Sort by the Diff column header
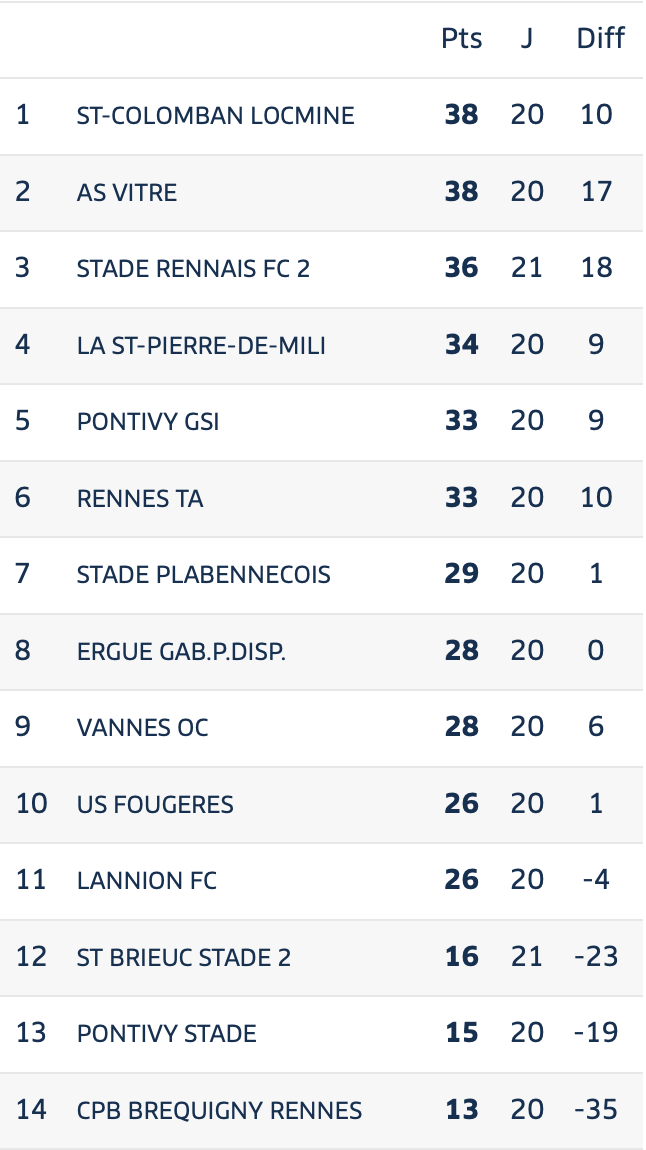The image size is (646, 1150). tap(601, 38)
